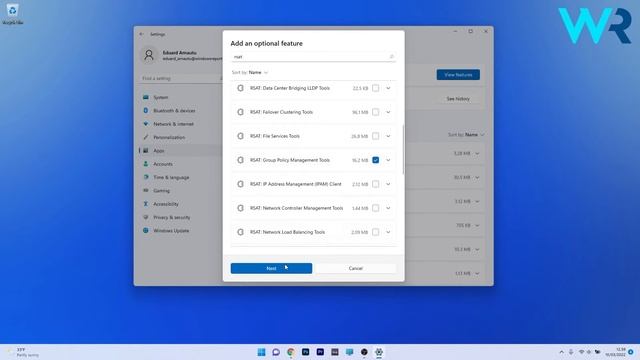This screenshot has width=640, height=360.
Task: Click the user profile avatar in Settings
Action: [149, 55]
